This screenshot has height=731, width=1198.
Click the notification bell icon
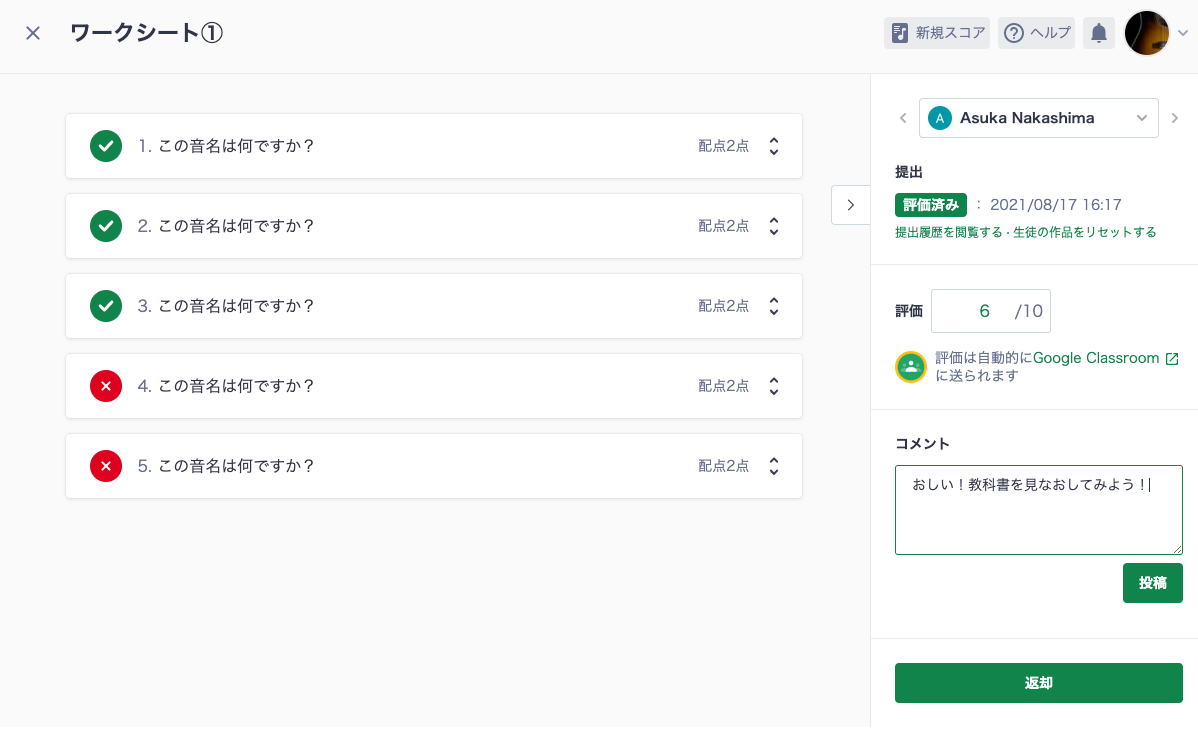(1098, 33)
